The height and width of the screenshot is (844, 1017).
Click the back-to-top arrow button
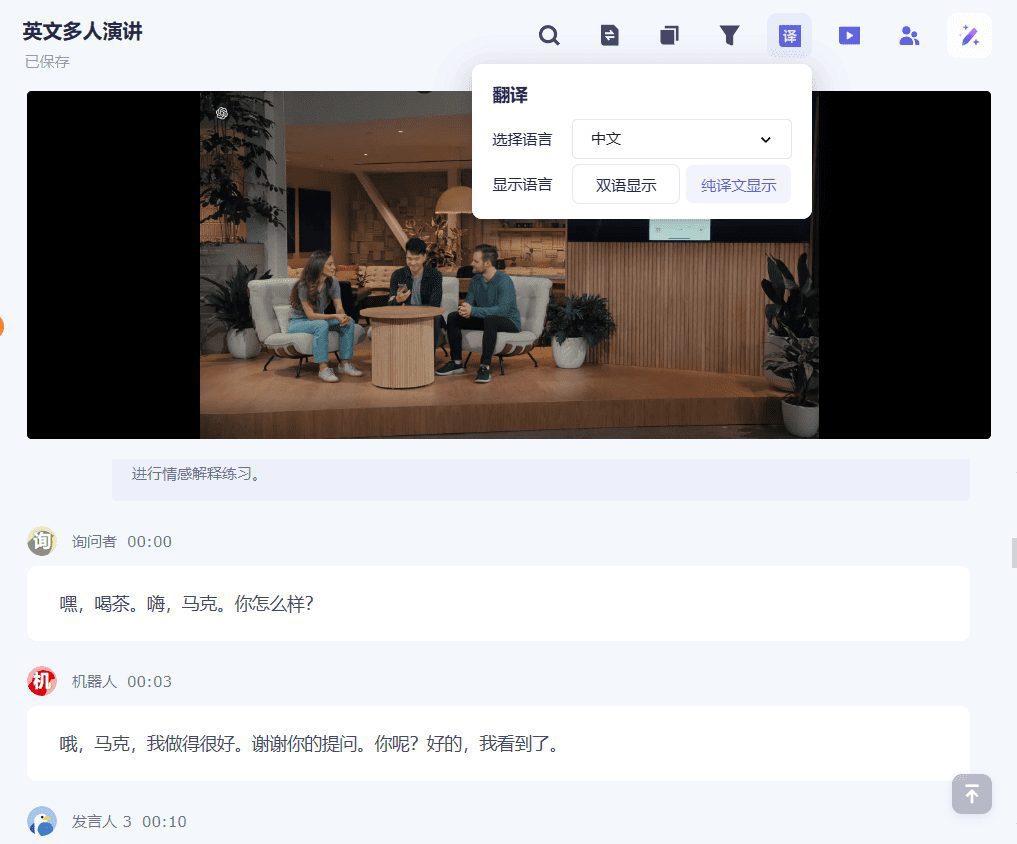(972, 793)
